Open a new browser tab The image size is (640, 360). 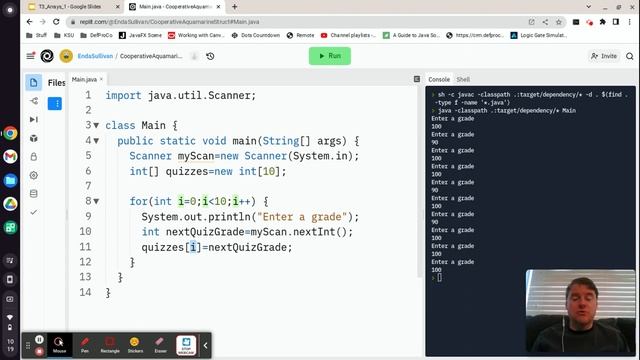coord(234,7)
